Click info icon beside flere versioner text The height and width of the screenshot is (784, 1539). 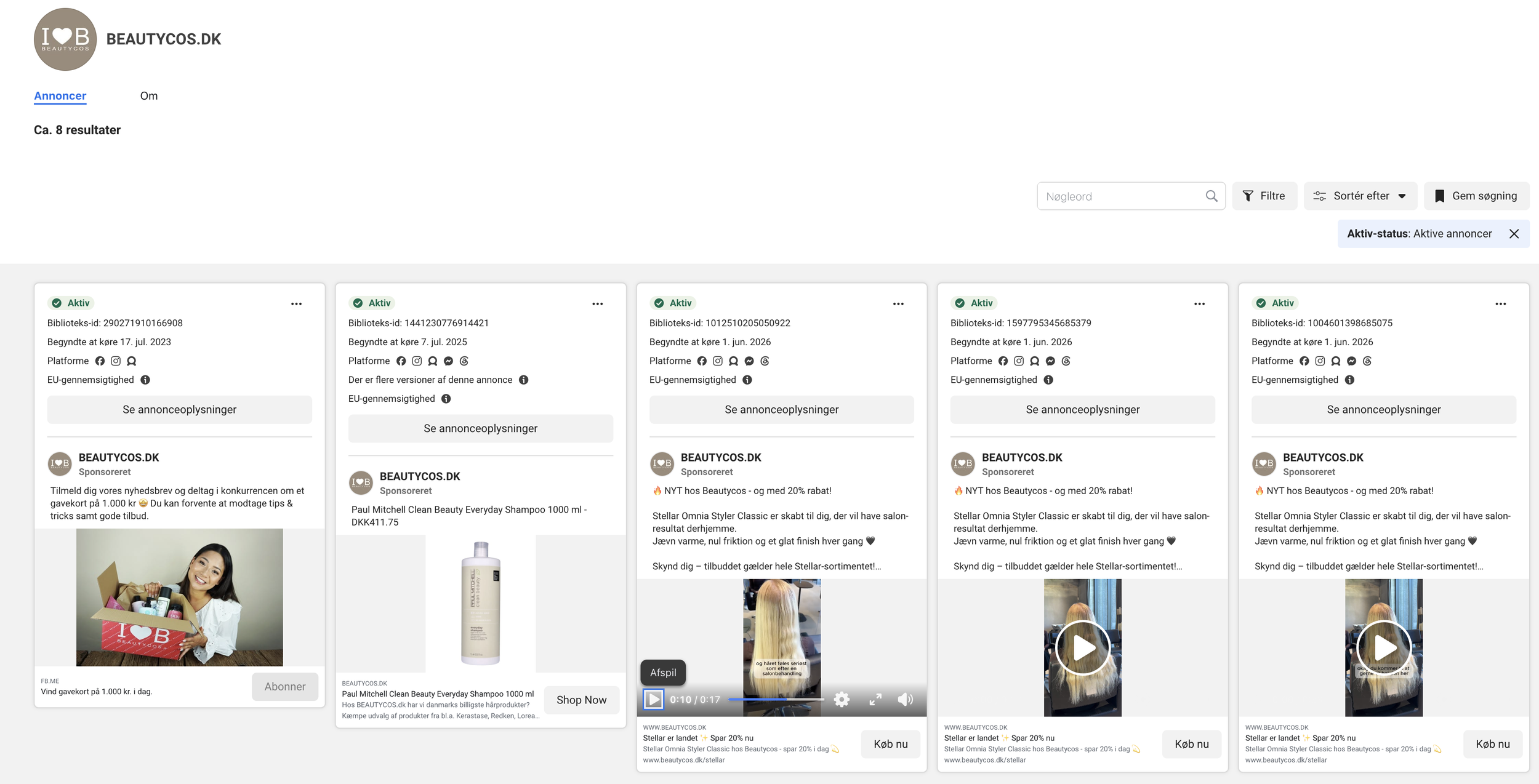click(524, 380)
